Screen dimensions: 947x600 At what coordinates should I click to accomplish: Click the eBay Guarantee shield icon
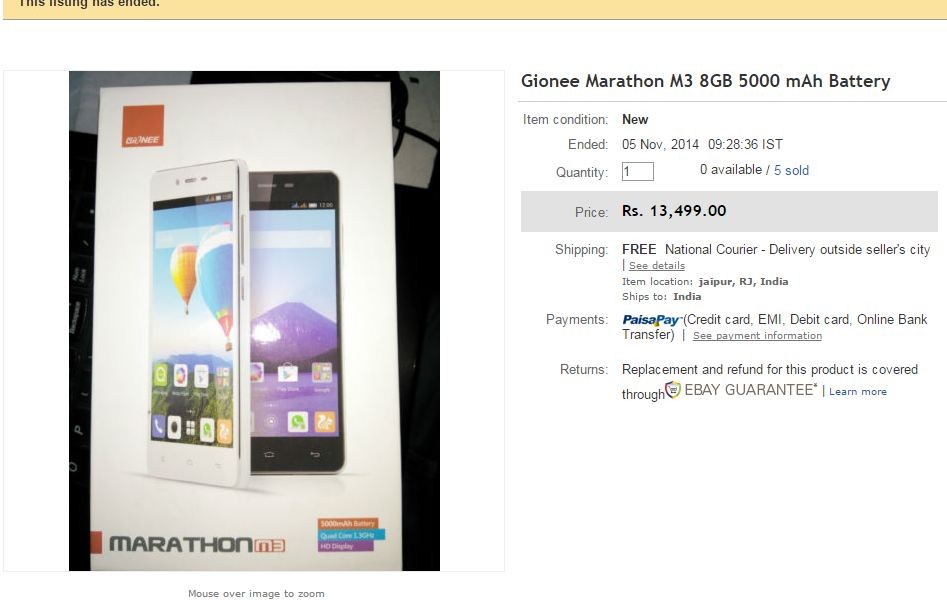point(673,390)
